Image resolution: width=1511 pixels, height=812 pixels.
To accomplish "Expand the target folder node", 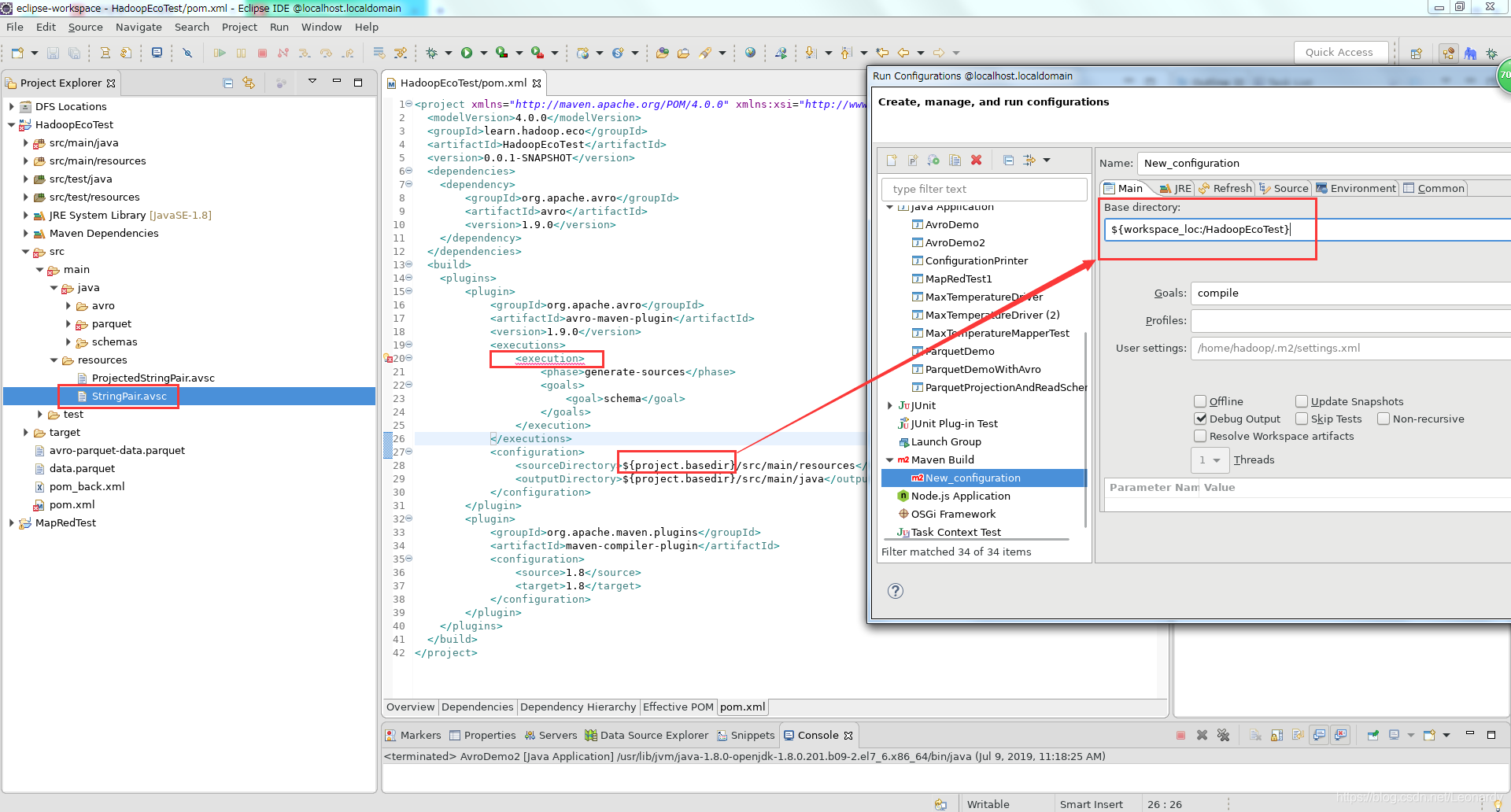I will pos(25,432).
